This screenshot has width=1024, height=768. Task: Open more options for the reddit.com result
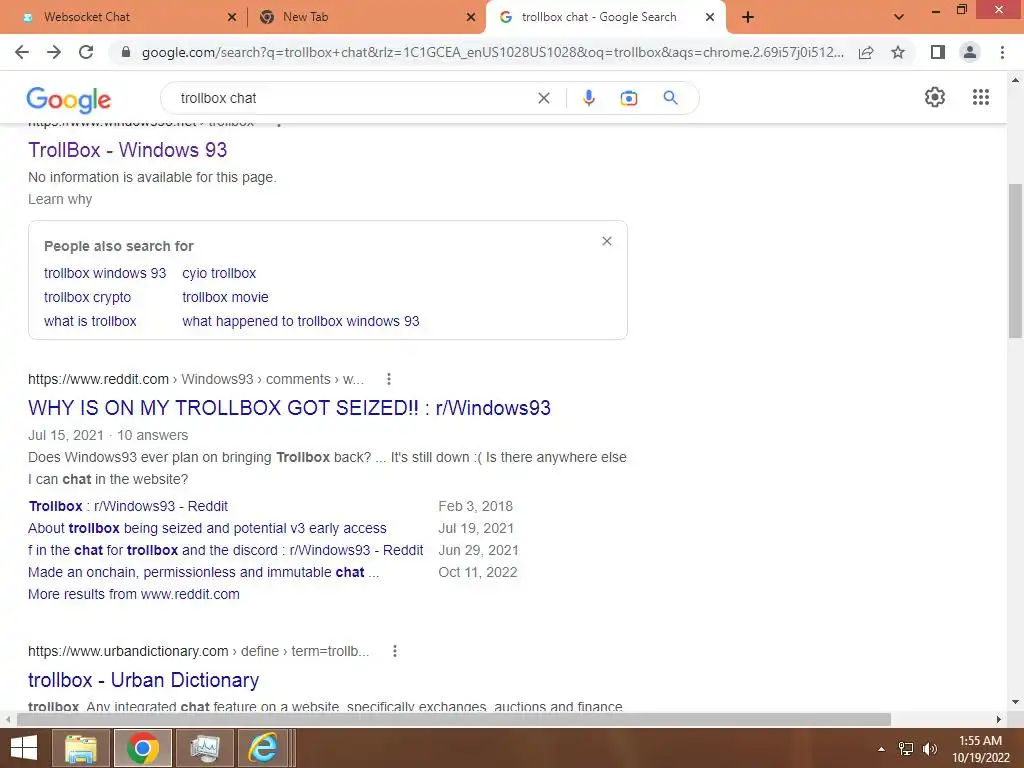(x=389, y=379)
